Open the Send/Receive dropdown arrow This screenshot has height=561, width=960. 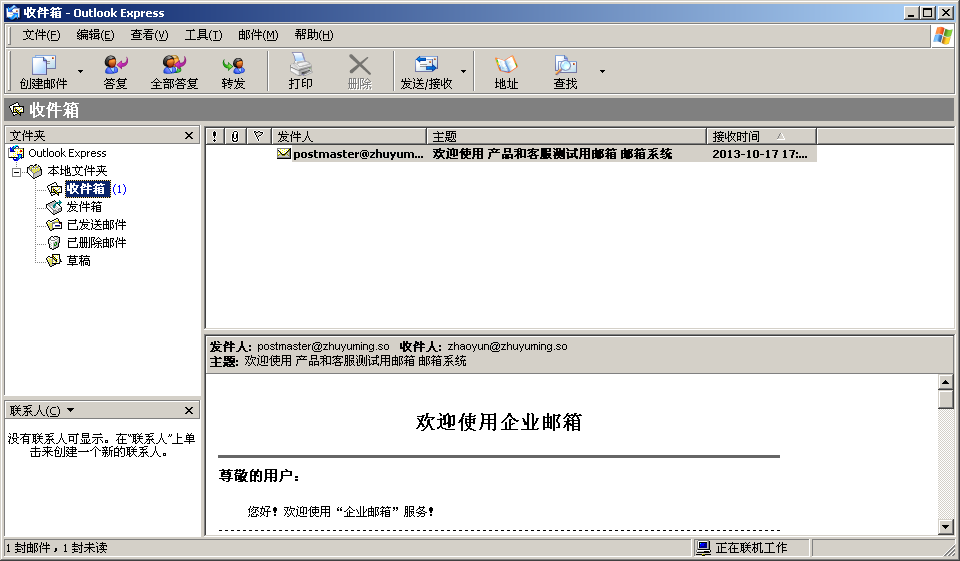coord(463,72)
